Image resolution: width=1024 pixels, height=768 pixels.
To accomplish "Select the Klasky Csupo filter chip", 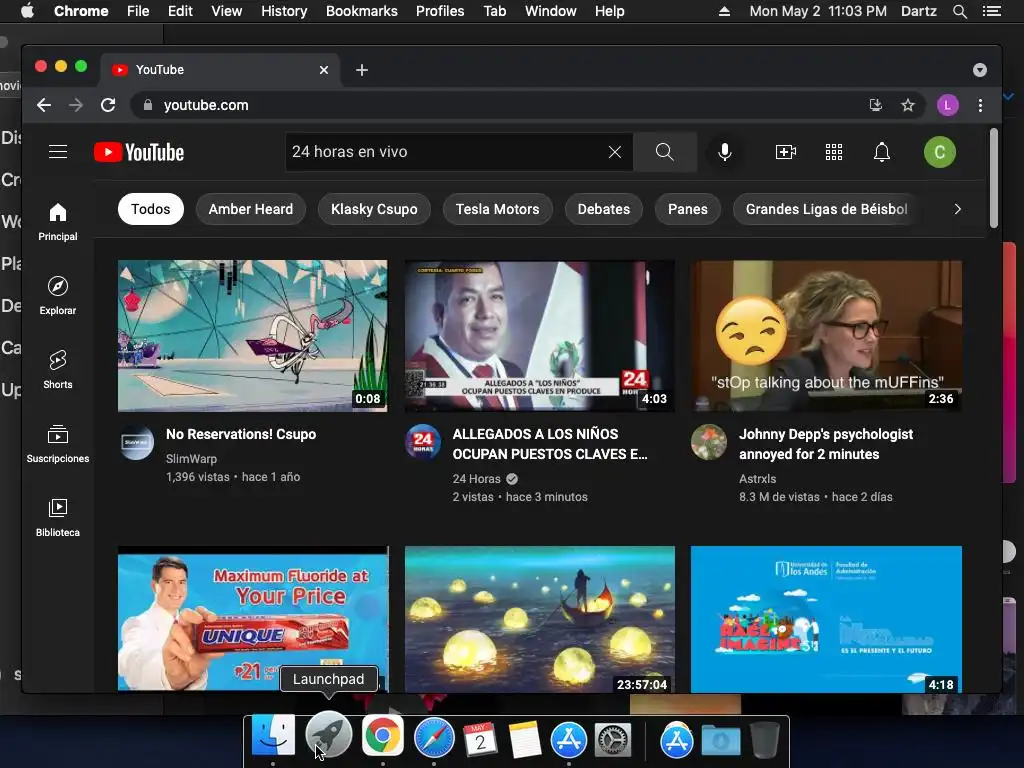I will [x=374, y=209].
